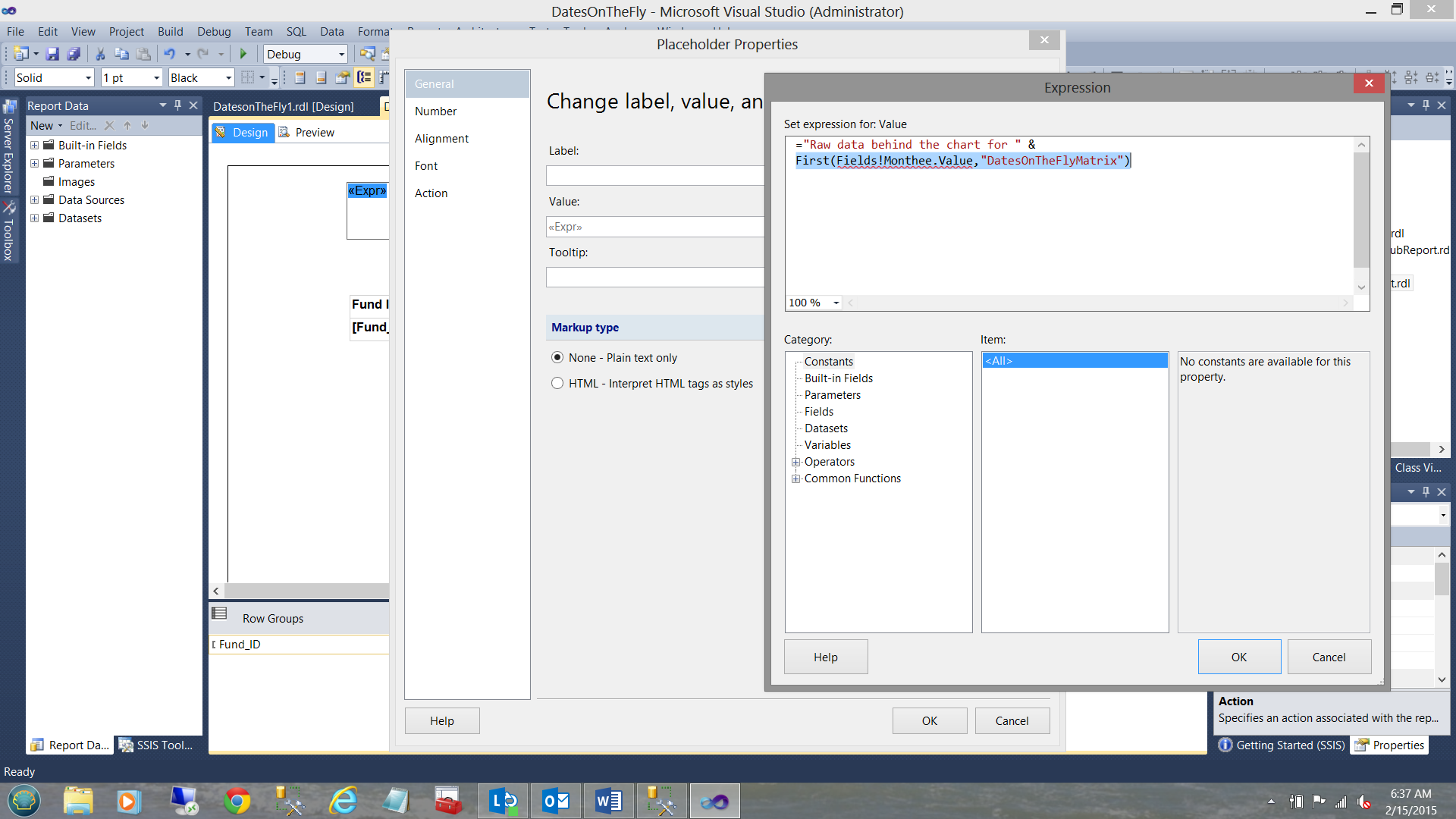Screen dimensions: 1456x819
Task: Open the 100 % zoom dropdown
Action: [836, 303]
